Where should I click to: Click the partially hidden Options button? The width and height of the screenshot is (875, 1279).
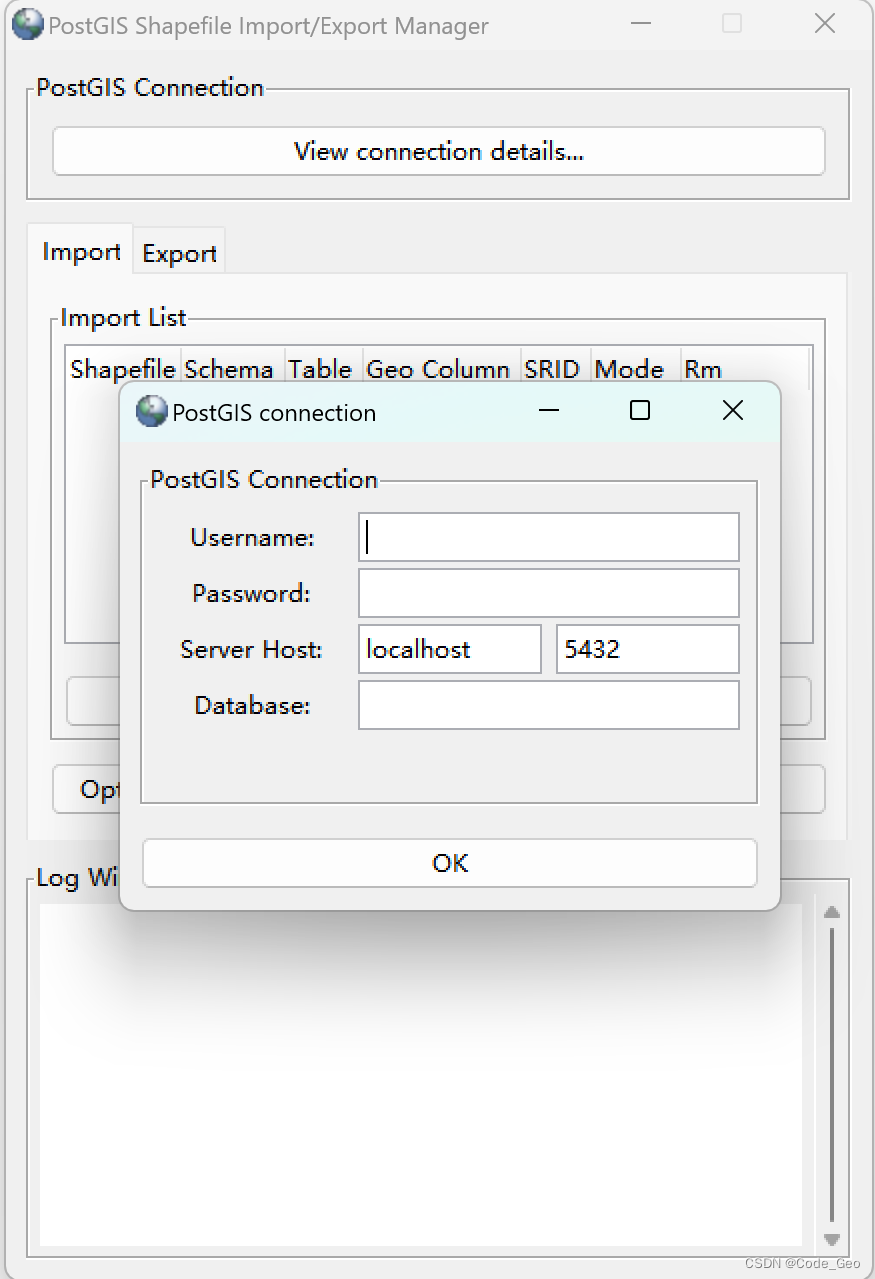point(87,789)
